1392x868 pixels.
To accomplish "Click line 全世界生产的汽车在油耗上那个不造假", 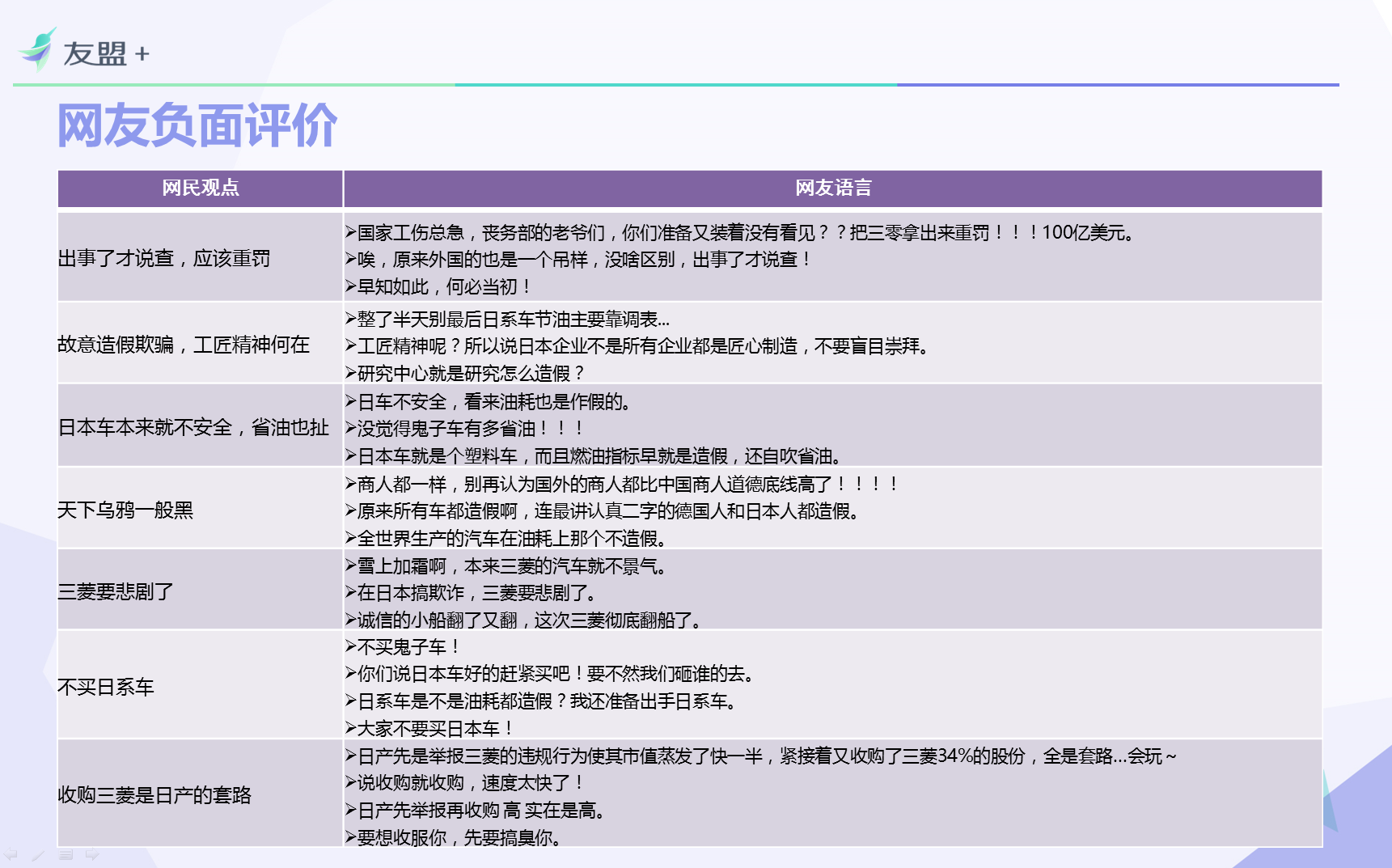I will pyautogui.click(x=507, y=539).
